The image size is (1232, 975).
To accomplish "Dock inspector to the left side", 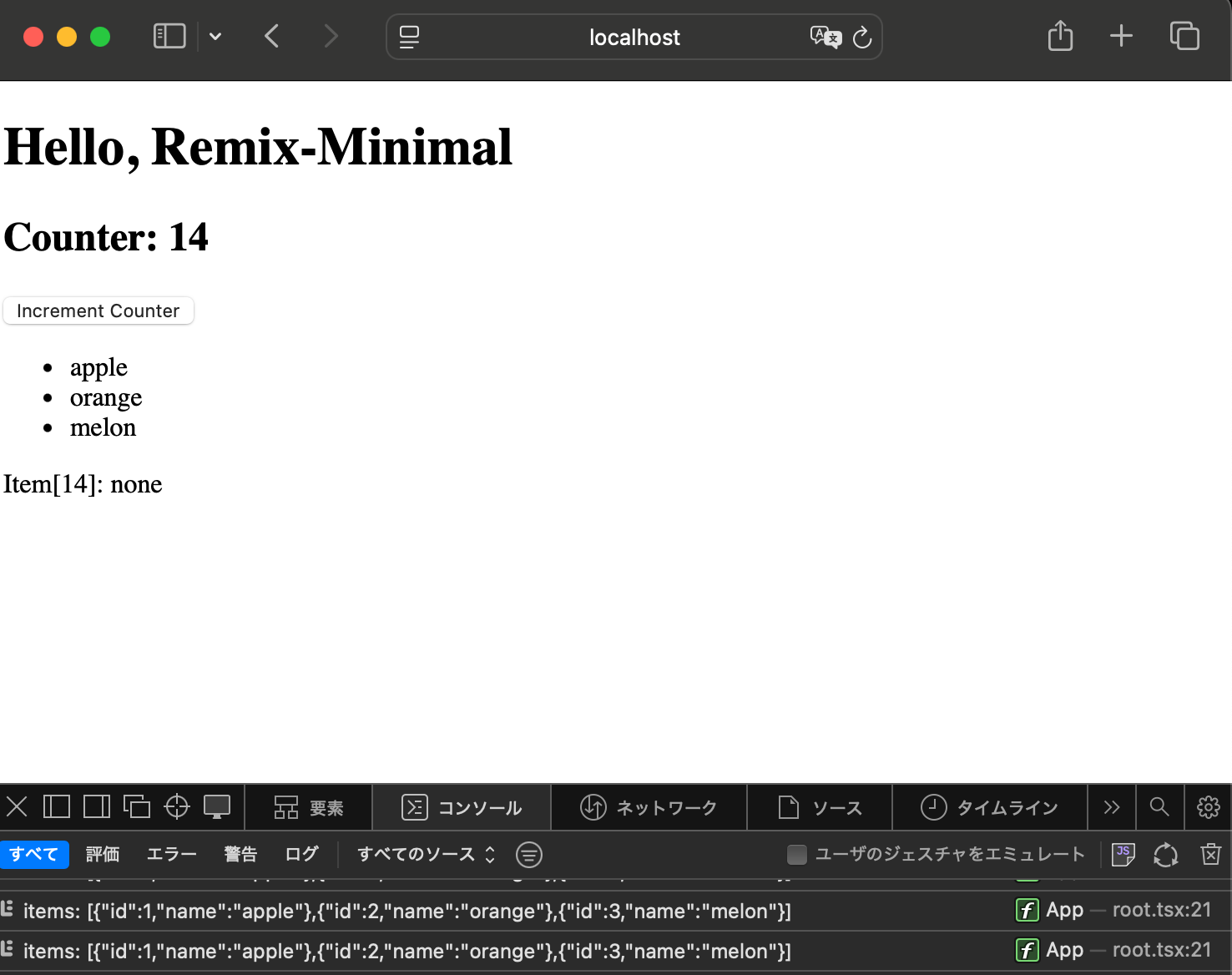I will (x=57, y=806).
